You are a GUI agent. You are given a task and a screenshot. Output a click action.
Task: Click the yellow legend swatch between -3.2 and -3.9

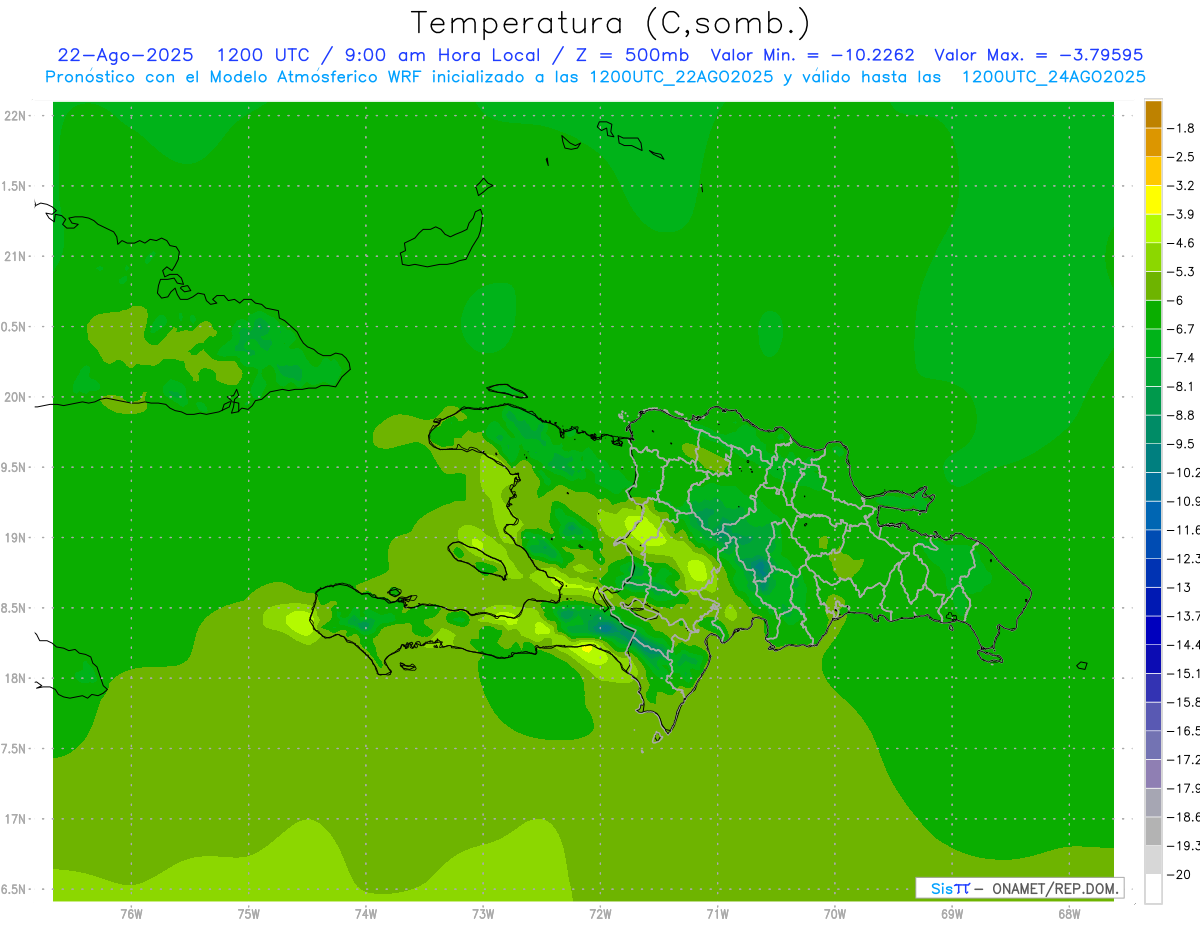[1153, 201]
